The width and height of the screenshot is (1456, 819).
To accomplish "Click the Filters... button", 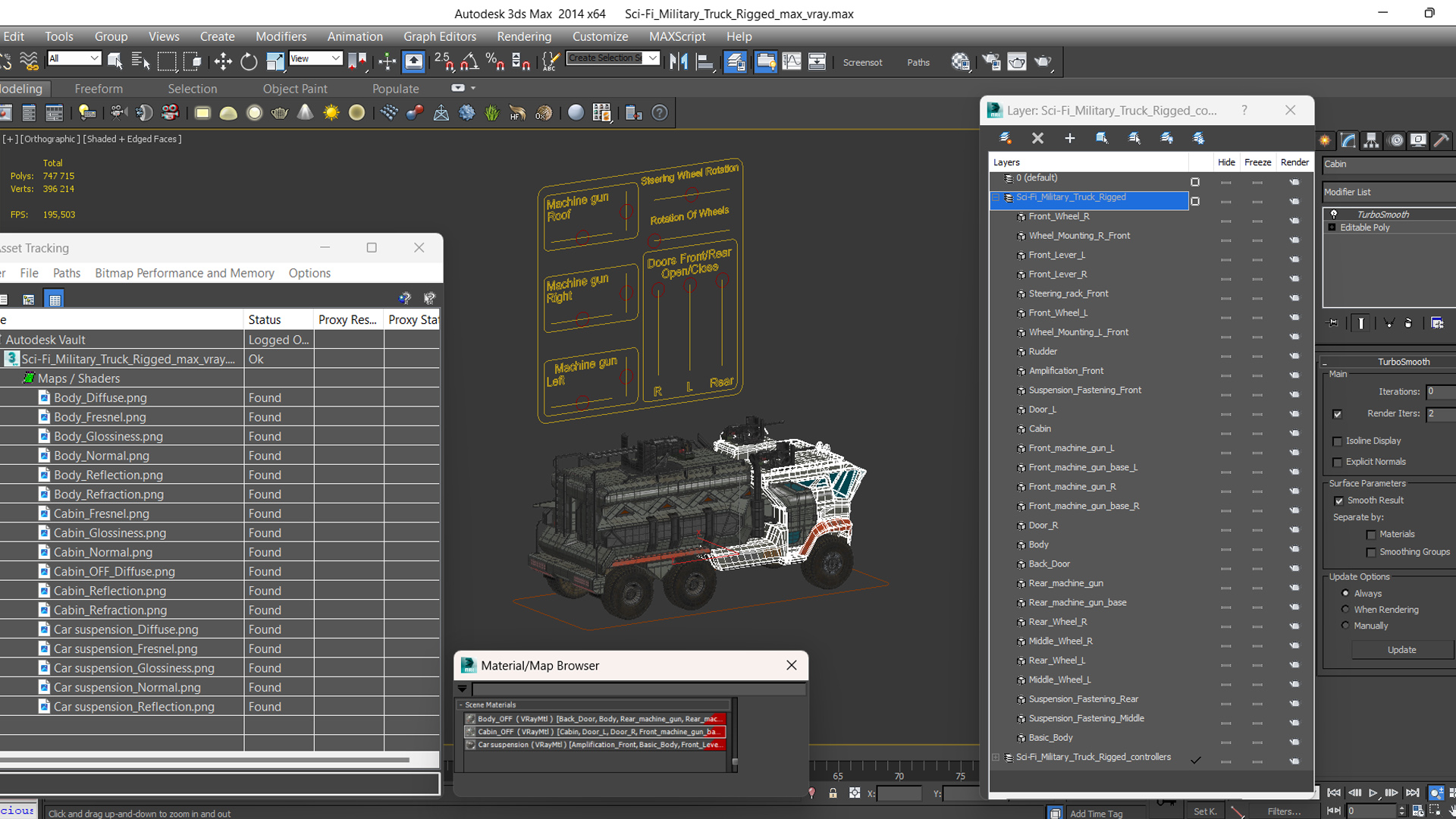I will (1284, 811).
